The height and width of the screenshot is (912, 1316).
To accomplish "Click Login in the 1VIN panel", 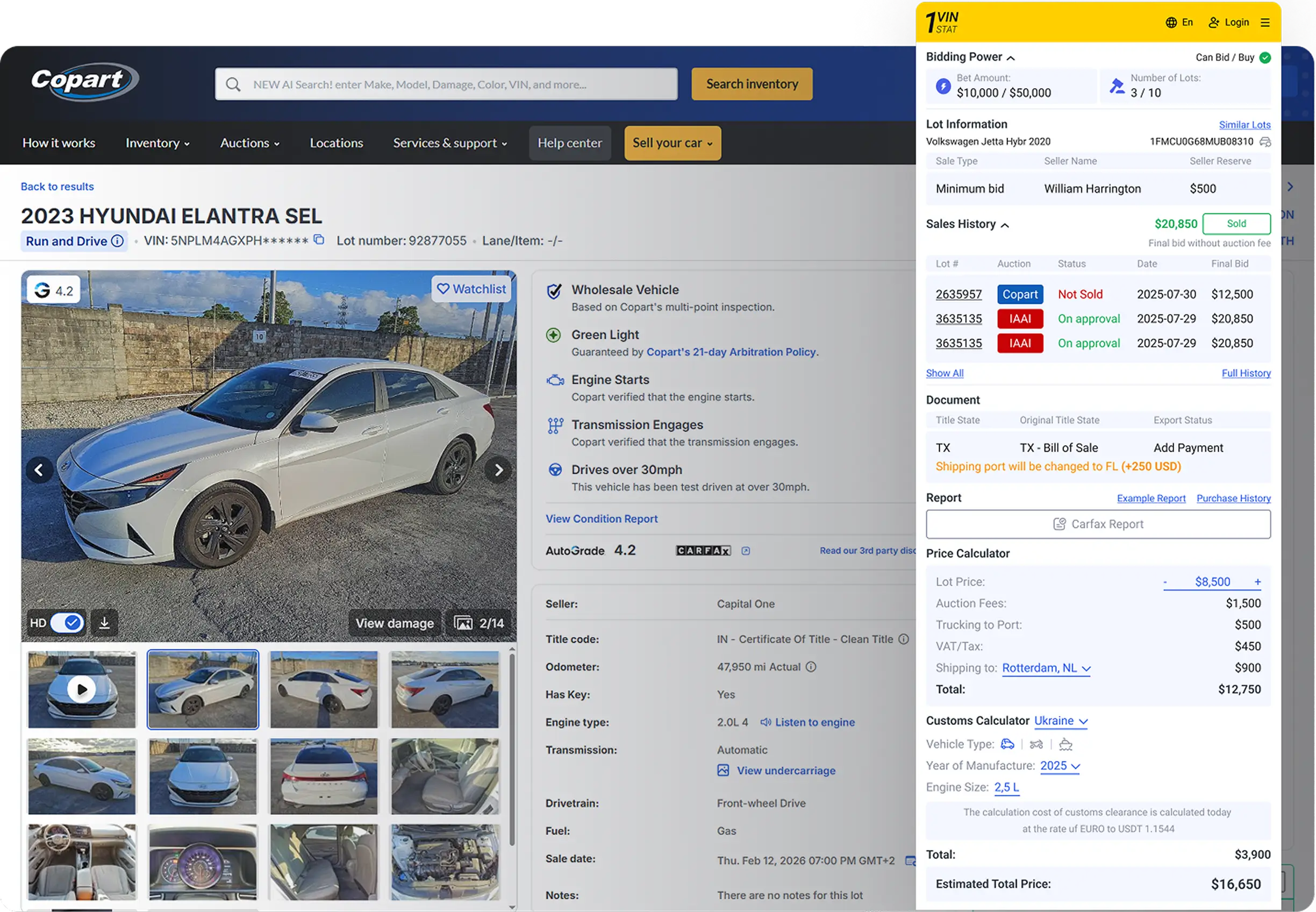I will pos(1228,22).
